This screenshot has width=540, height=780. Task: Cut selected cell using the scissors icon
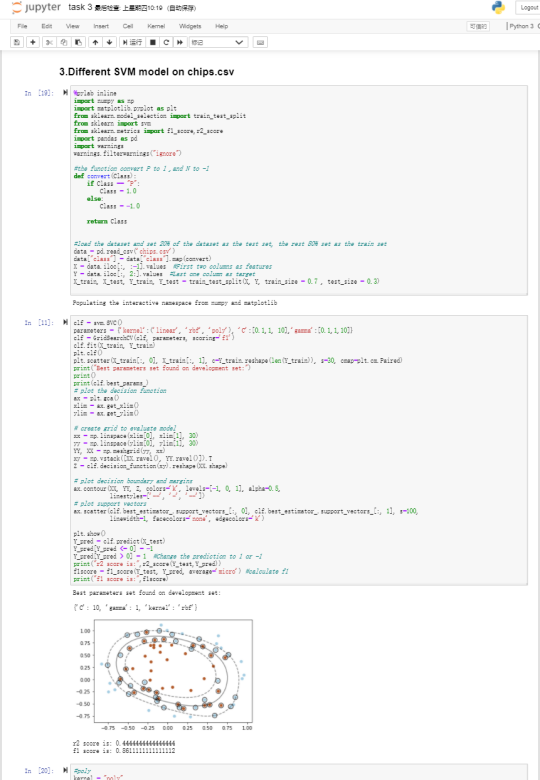click(x=49, y=42)
